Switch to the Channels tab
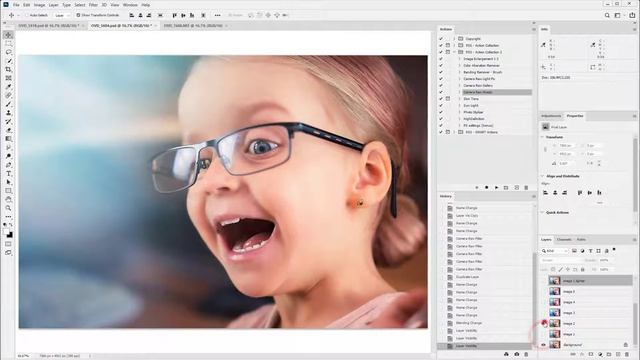640x360 pixels. coord(564,240)
